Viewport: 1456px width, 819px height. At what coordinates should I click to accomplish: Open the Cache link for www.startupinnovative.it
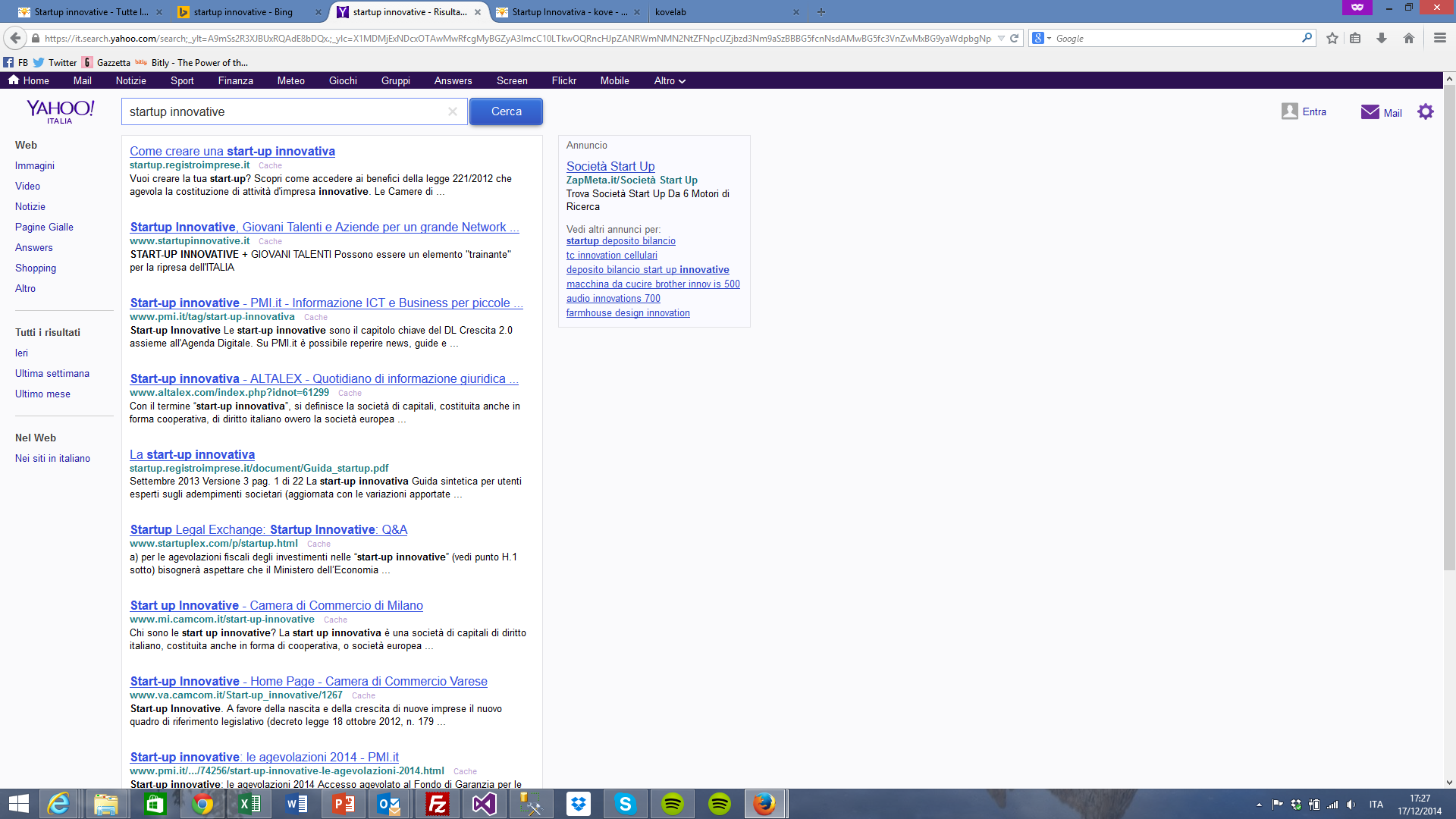tap(270, 241)
